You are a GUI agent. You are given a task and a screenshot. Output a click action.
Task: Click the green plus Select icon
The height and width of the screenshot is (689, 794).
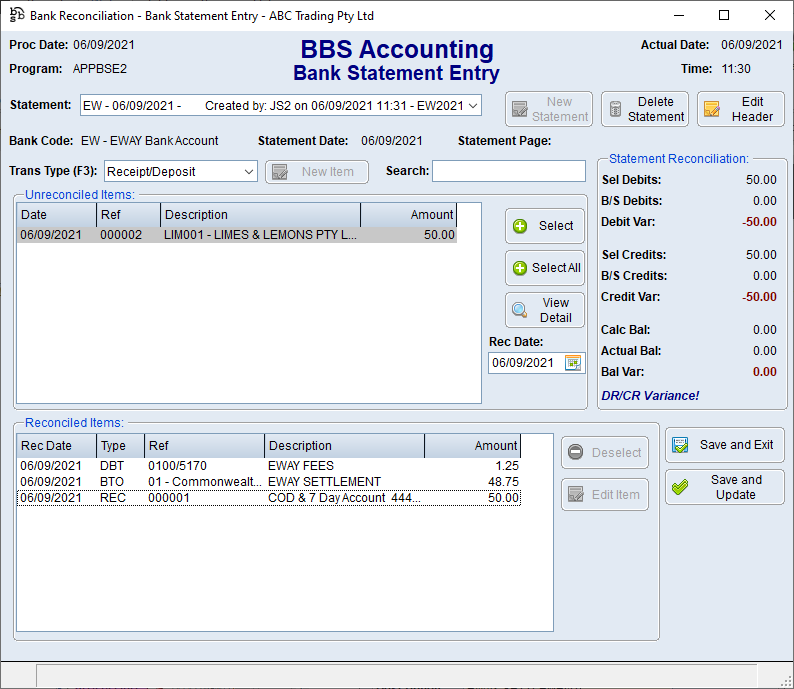click(x=520, y=226)
